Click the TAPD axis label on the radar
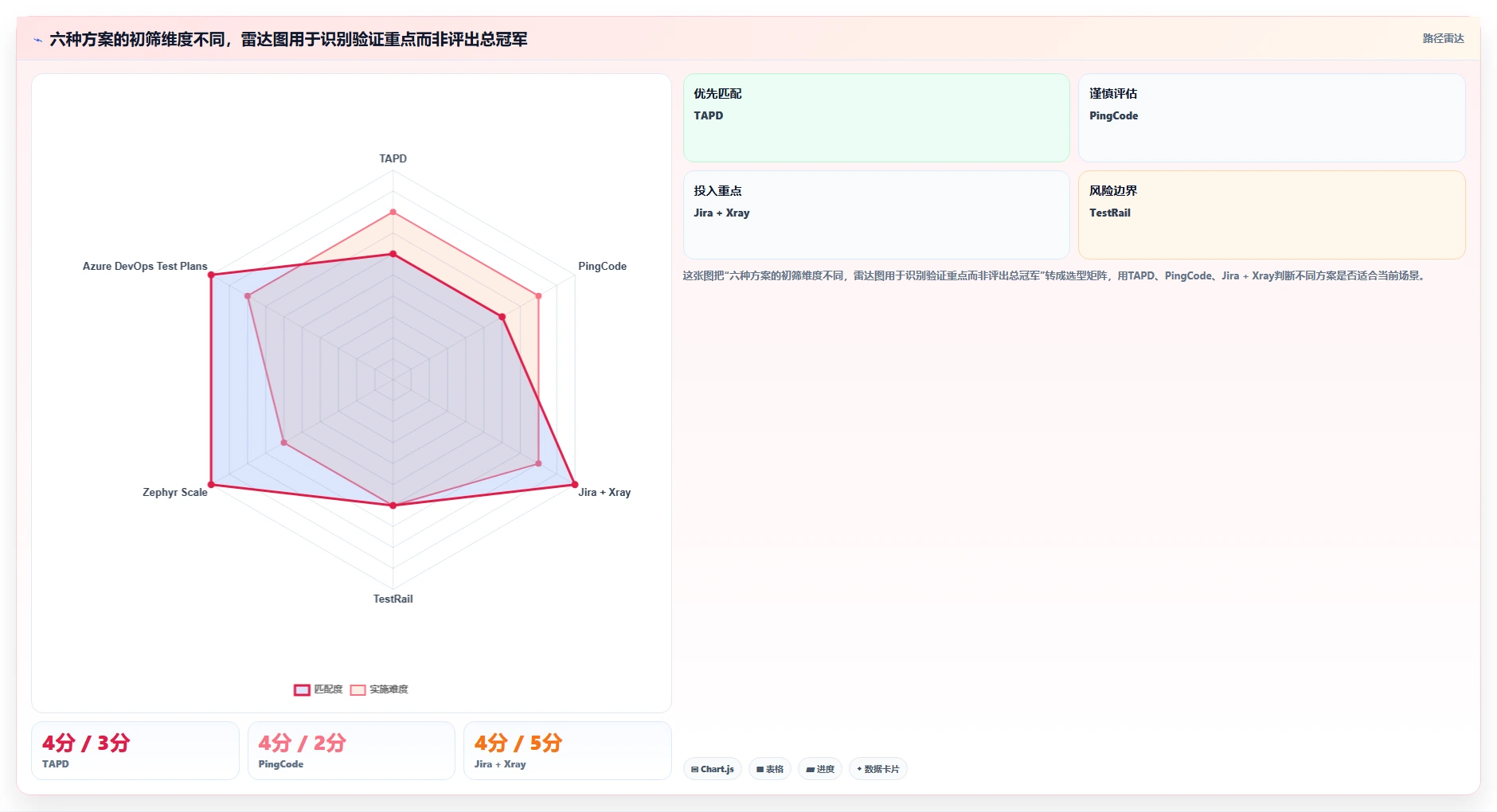1497x812 pixels. (x=393, y=158)
